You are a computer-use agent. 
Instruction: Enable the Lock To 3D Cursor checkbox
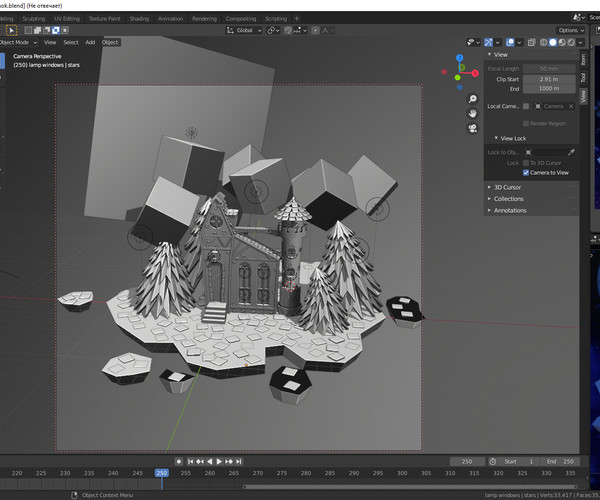click(526, 162)
